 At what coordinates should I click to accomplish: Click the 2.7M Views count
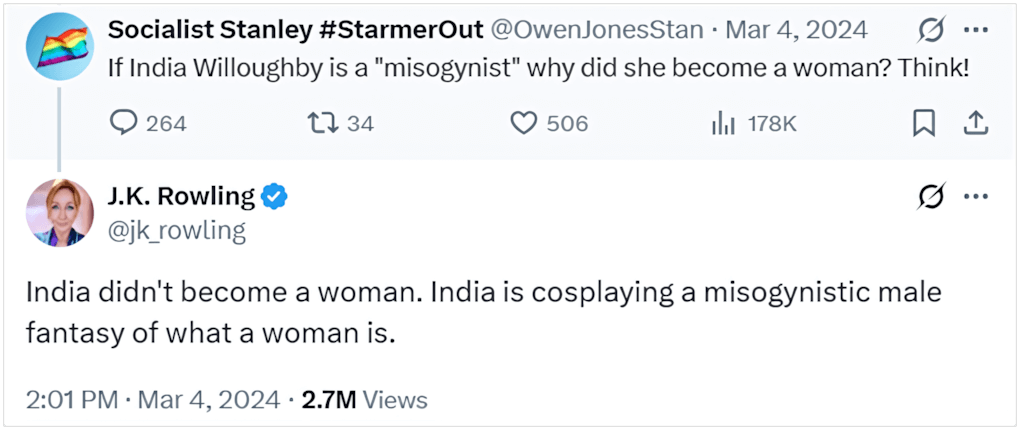point(364,400)
